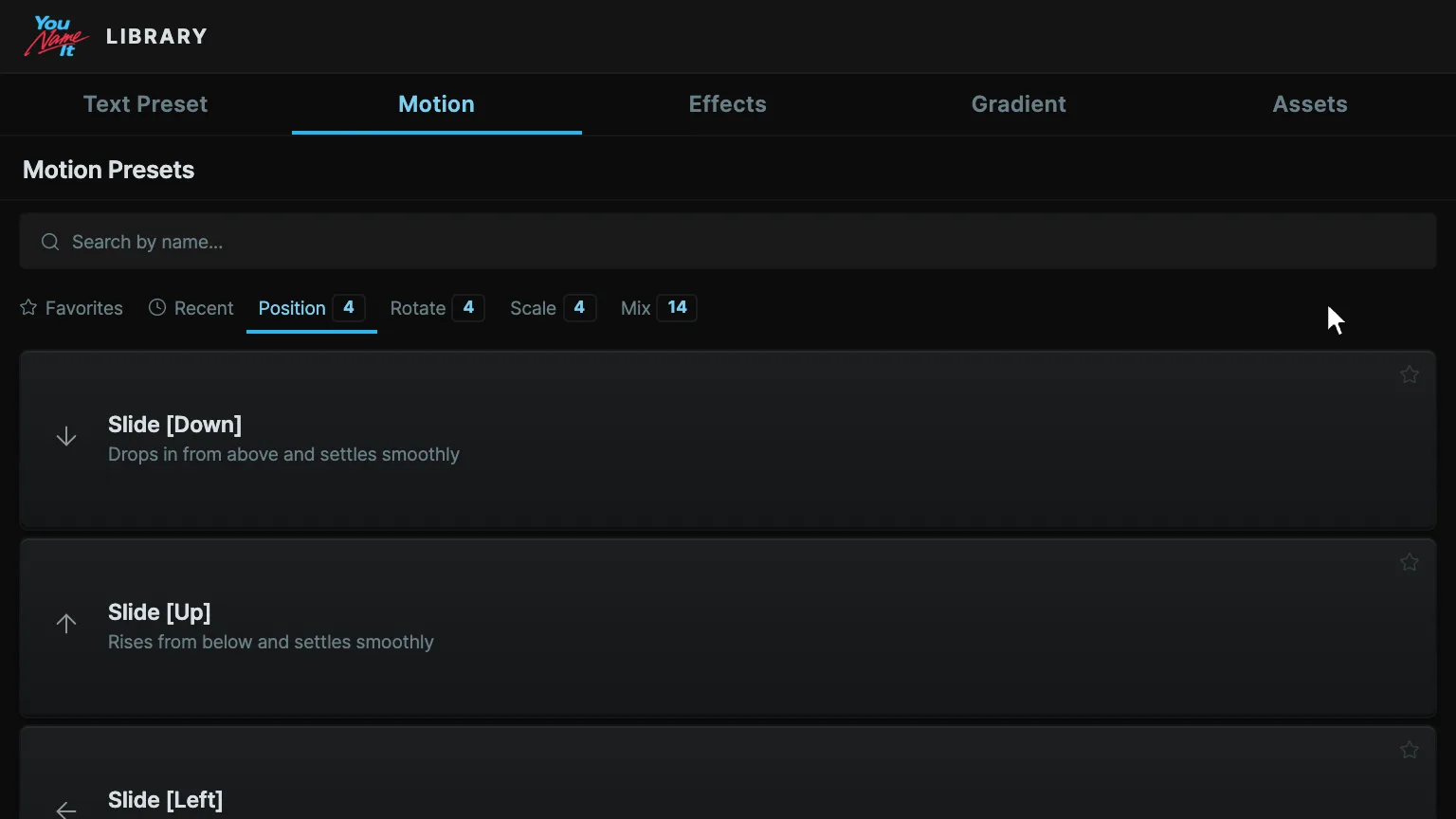This screenshot has width=1456, height=819.
Task: Click 'Drops in from above and settles smoothly'
Action: pos(283,455)
